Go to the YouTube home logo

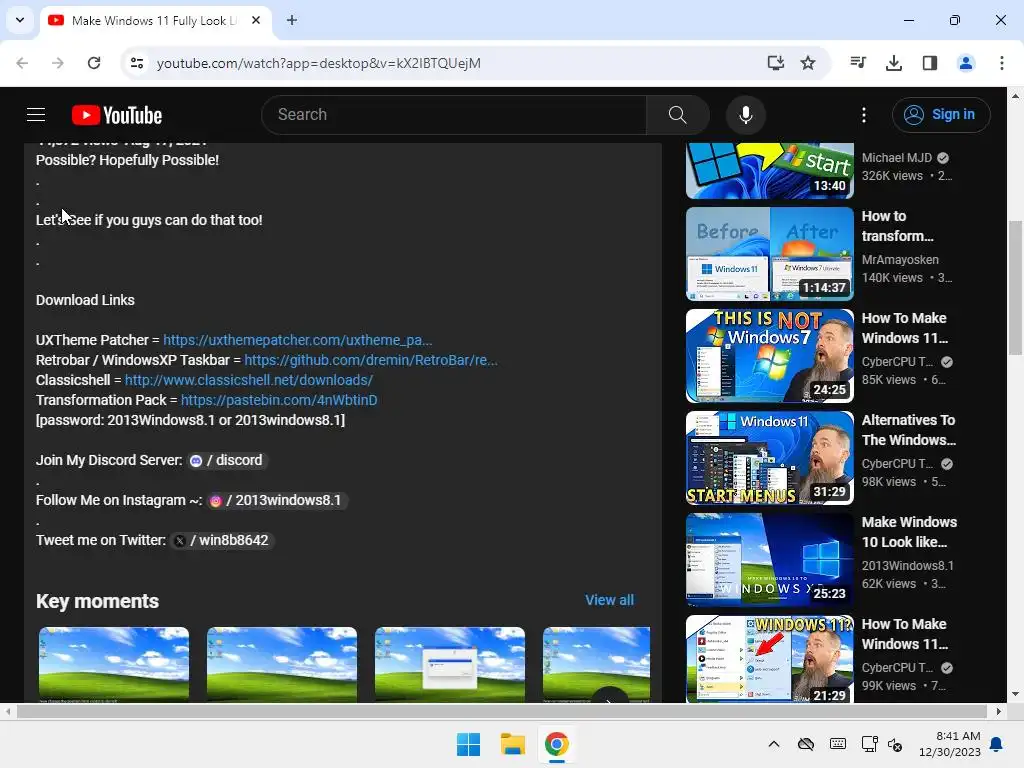pyautogui.click(x=117, y=115)
